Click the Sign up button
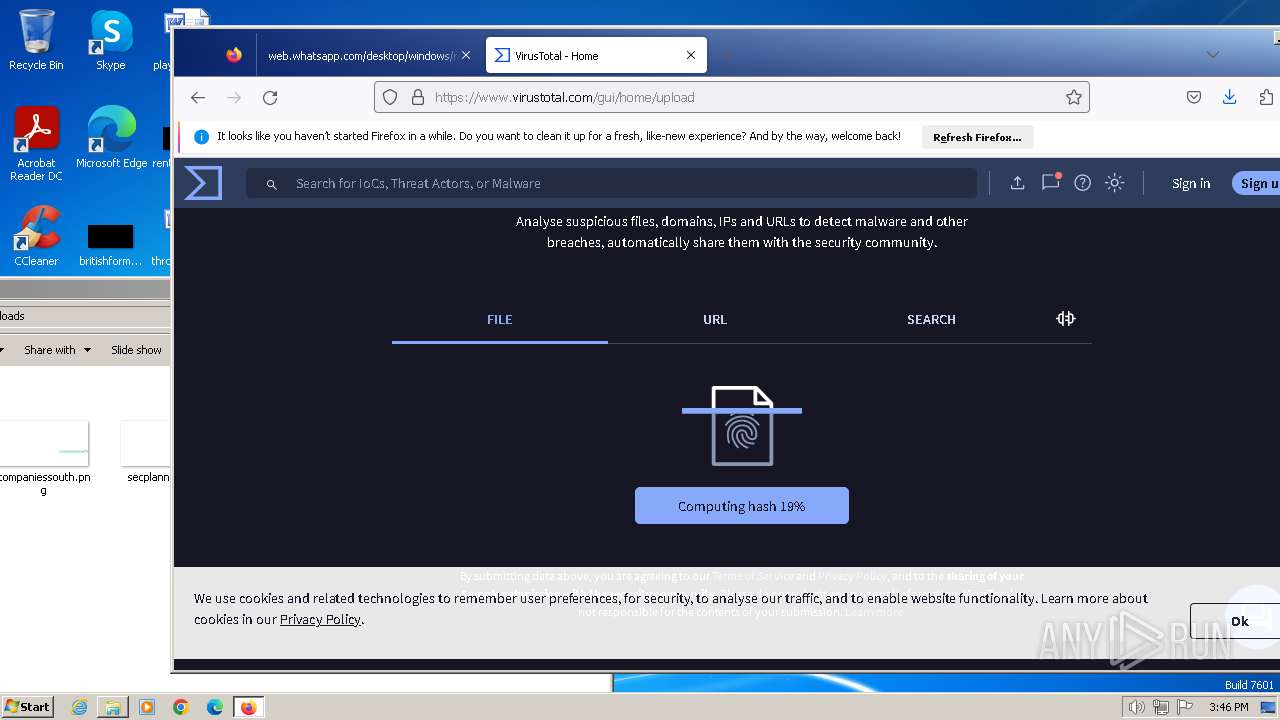Viewport: 1280px width, 720px height. tap(1256, 183)
